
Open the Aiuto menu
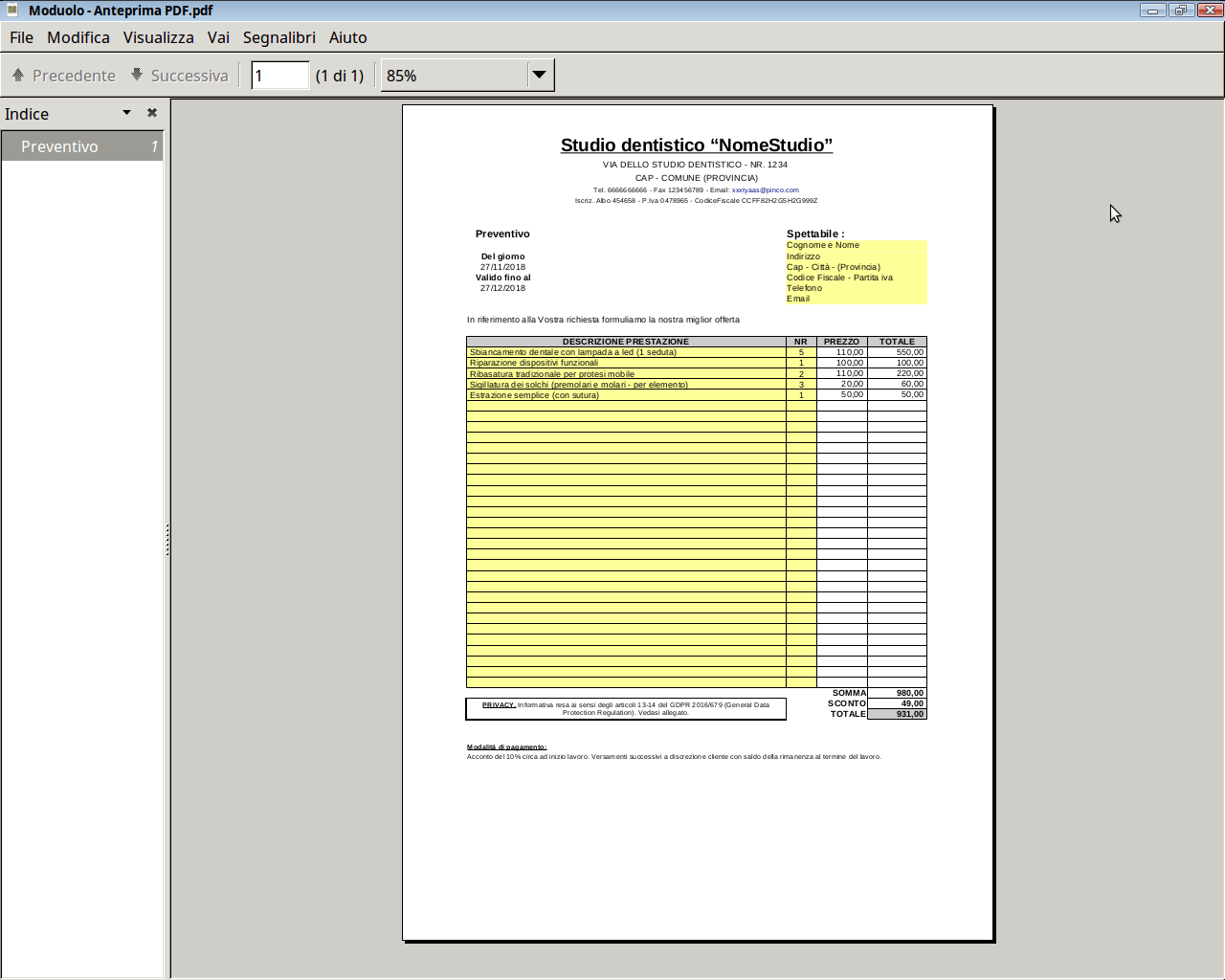[x=348, y=37]
